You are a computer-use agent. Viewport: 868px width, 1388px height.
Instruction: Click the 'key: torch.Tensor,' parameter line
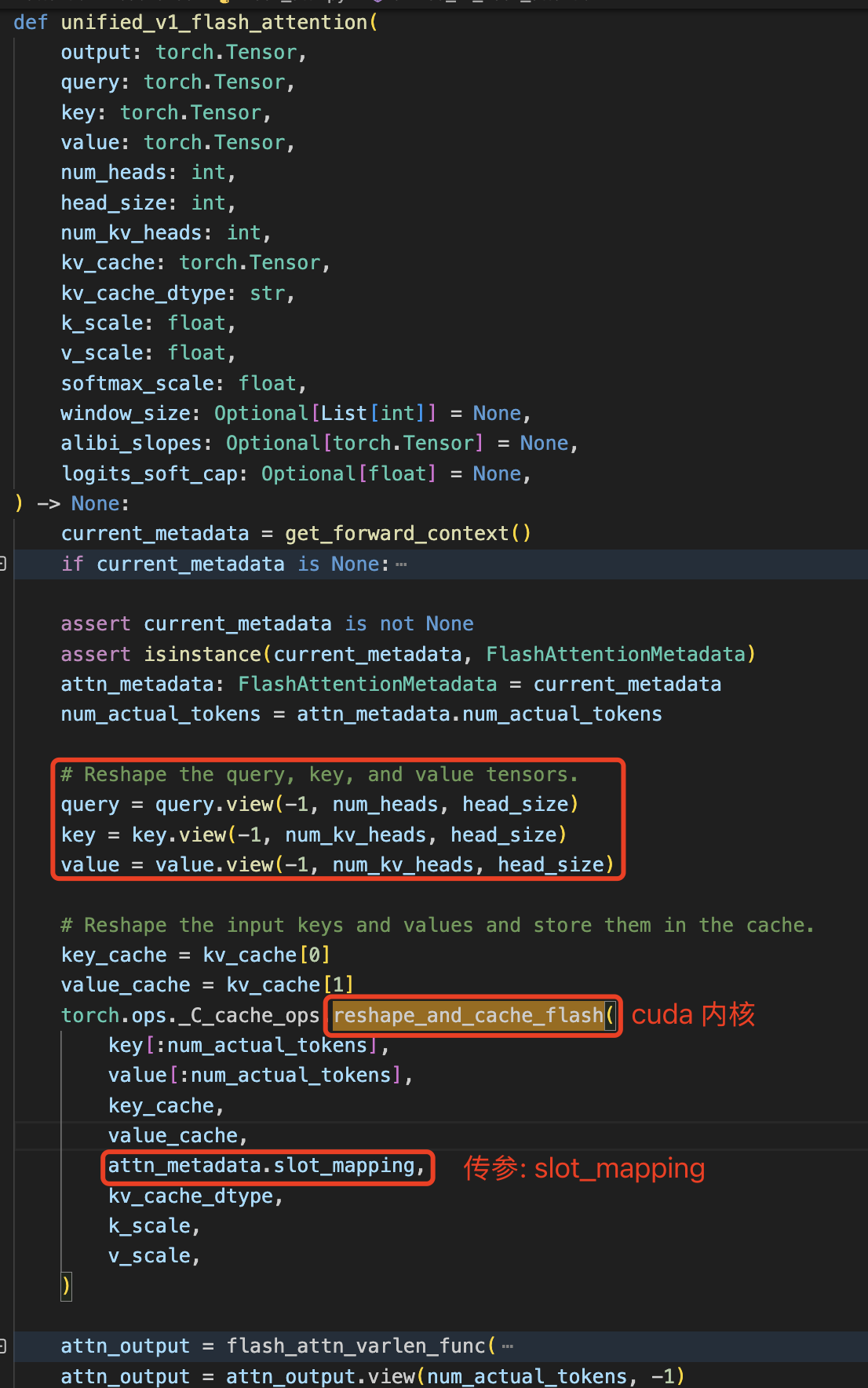(x=166, y=113)
